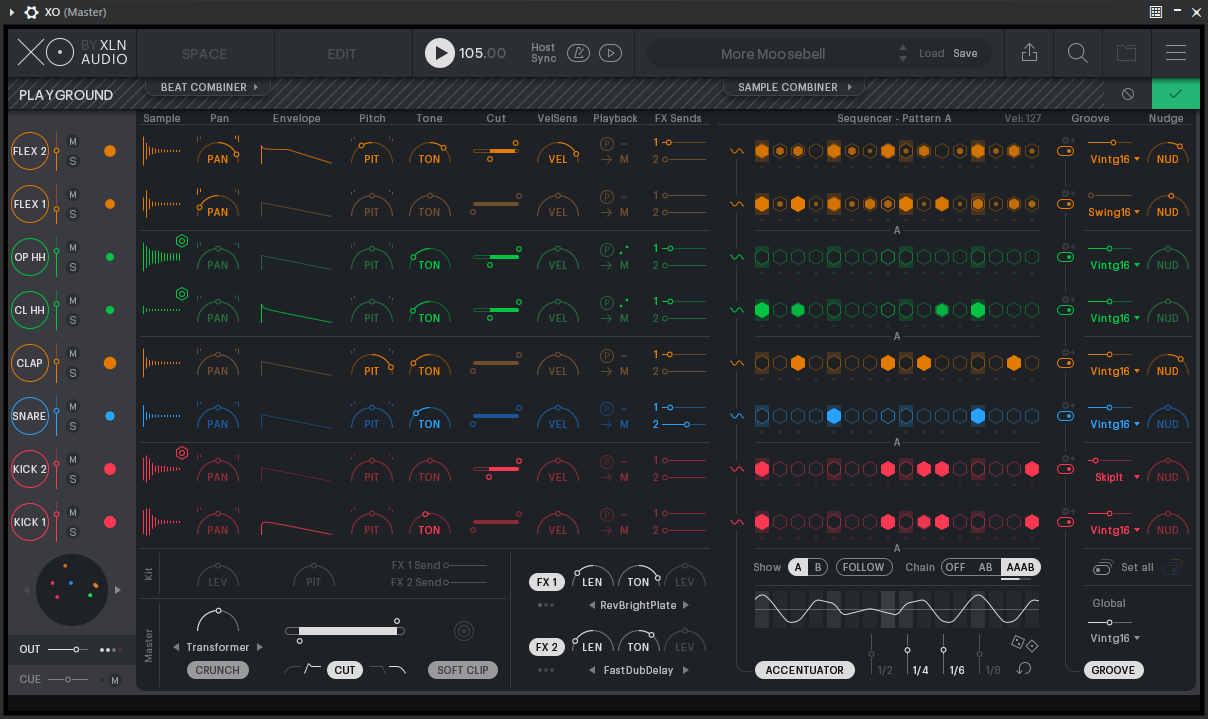1208x719 pixels.
Task: Open the Global groove Vintg16 dropdown
Action: pyautogui.click(x=1115, y=638)
